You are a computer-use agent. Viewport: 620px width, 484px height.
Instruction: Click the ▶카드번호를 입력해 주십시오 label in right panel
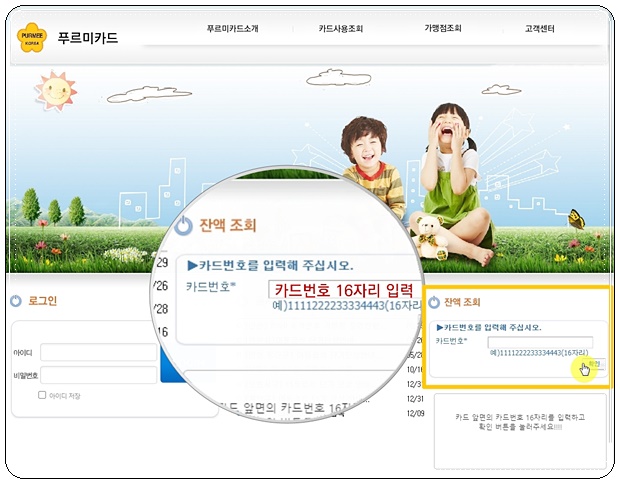pos(489,327)
